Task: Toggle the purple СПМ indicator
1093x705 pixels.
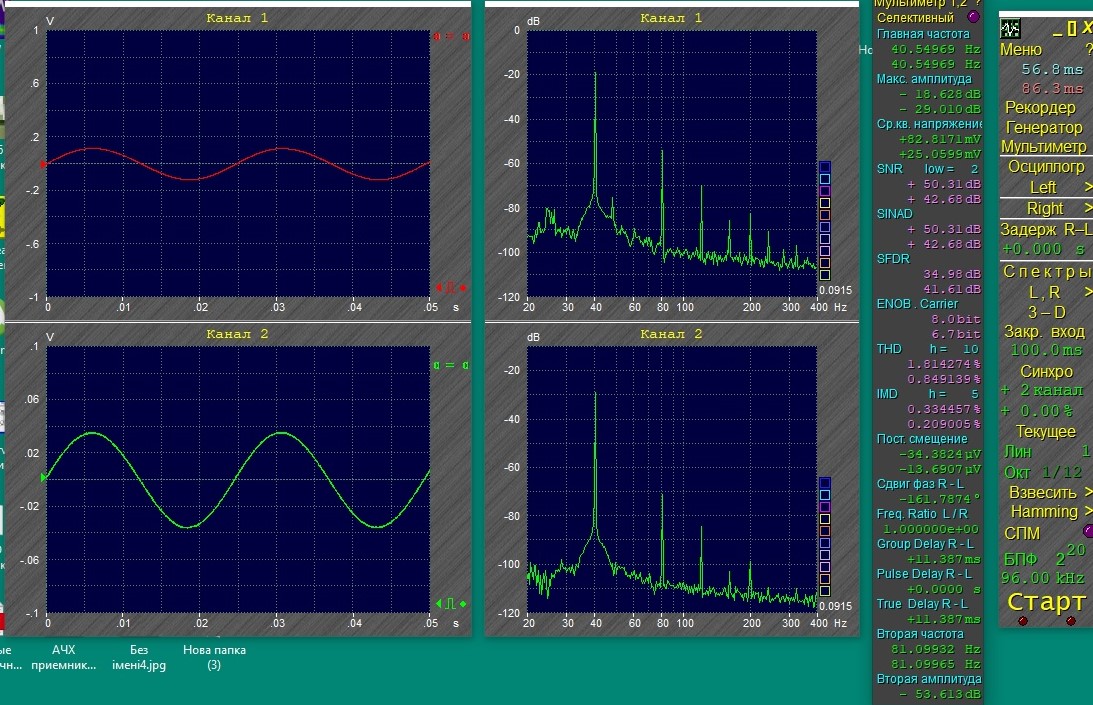Action: pos(1087,532)
